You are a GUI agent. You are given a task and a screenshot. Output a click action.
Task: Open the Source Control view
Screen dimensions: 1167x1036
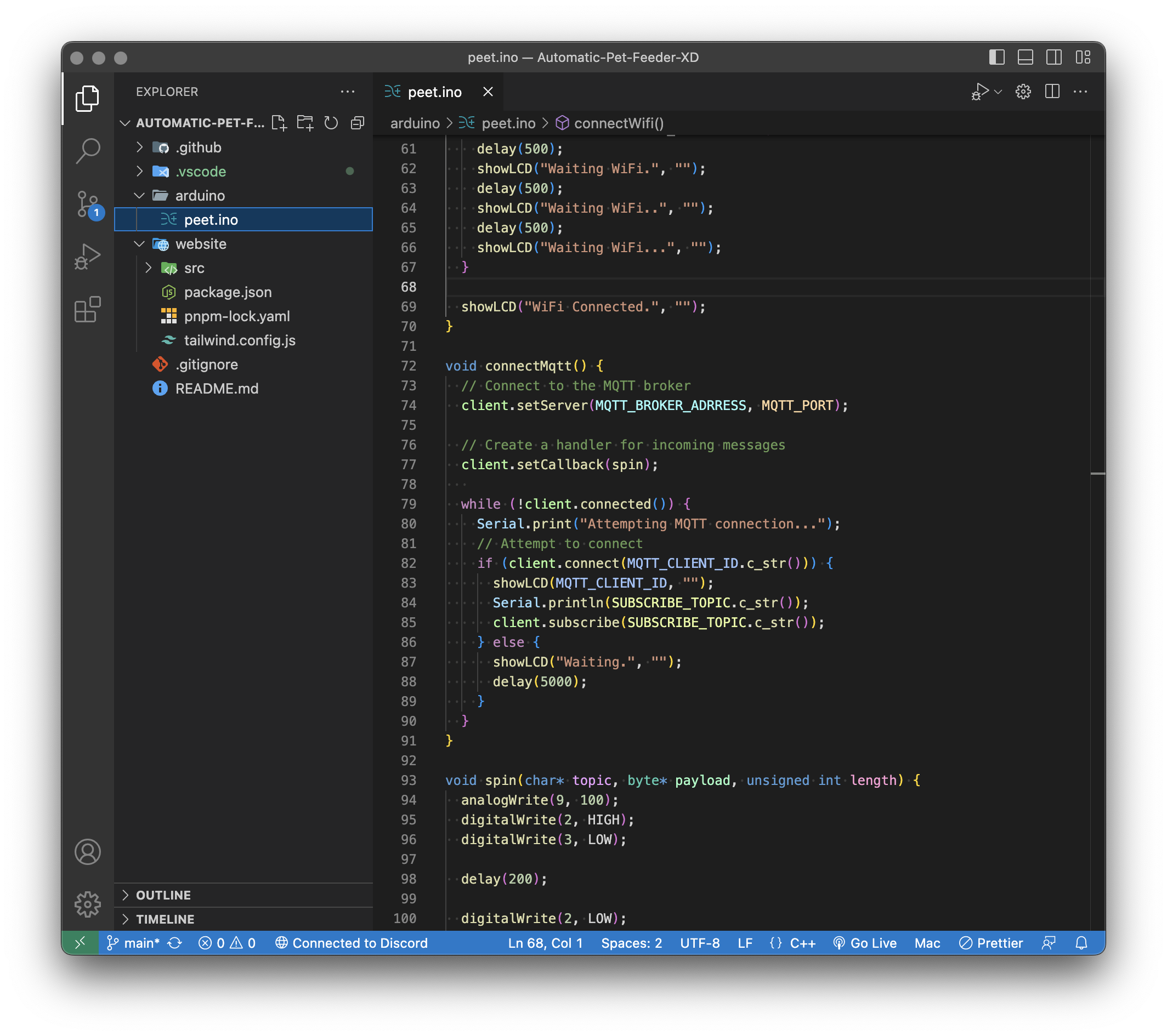(87, 204)
